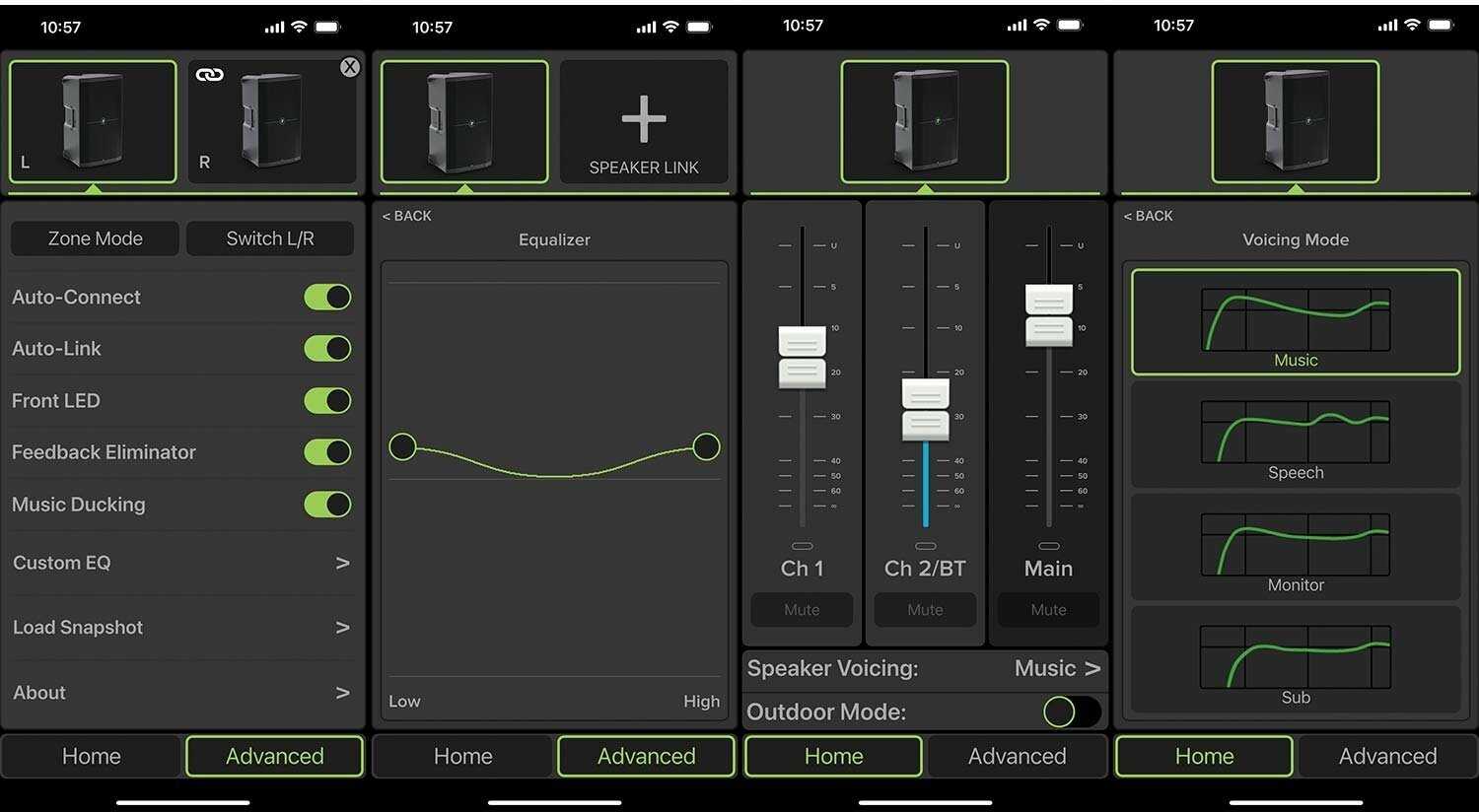The image size is (1479, 812).
Task: Click the Main fader knob
Action: (x=1048, y=315)
